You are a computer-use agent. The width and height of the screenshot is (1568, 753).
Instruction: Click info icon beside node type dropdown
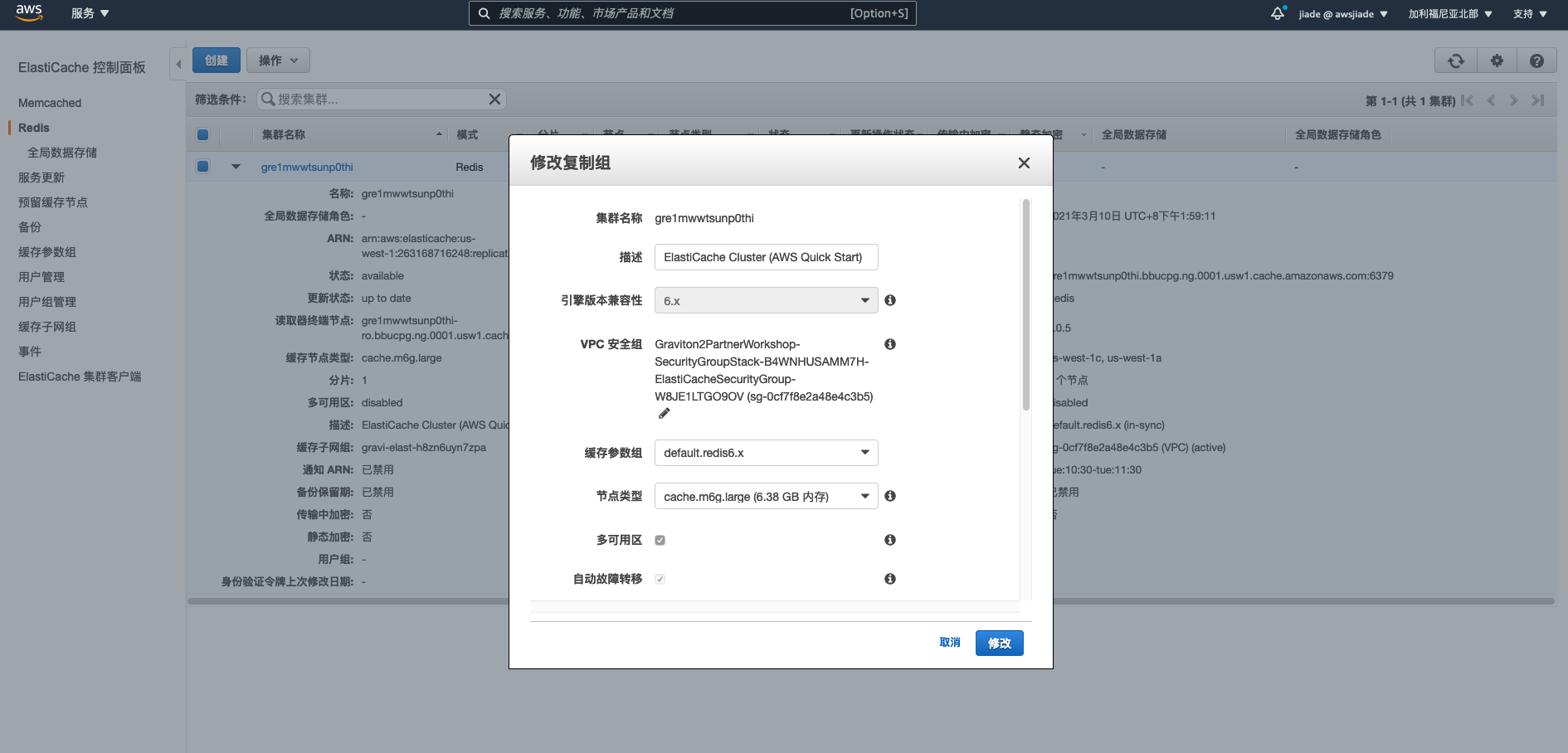tap(889, 496)
